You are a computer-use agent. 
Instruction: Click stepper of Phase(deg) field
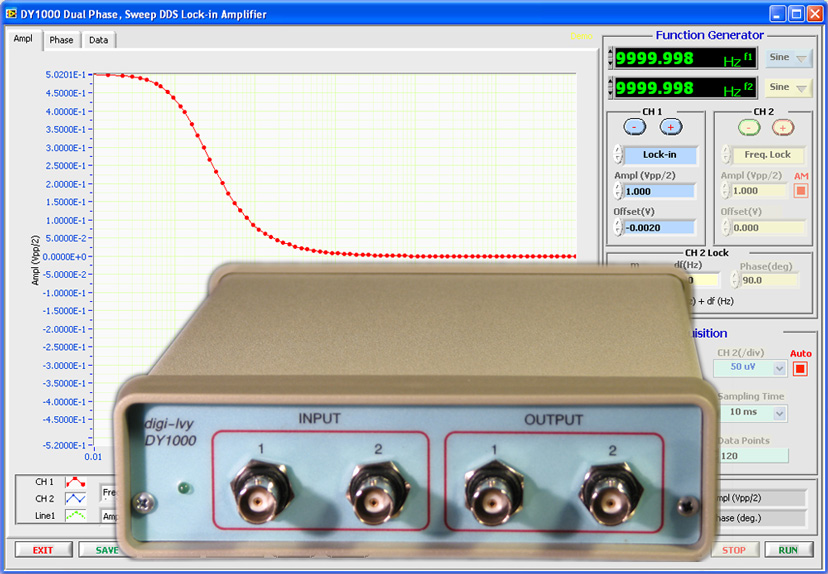pyautogui.click(x=735, y=280)
